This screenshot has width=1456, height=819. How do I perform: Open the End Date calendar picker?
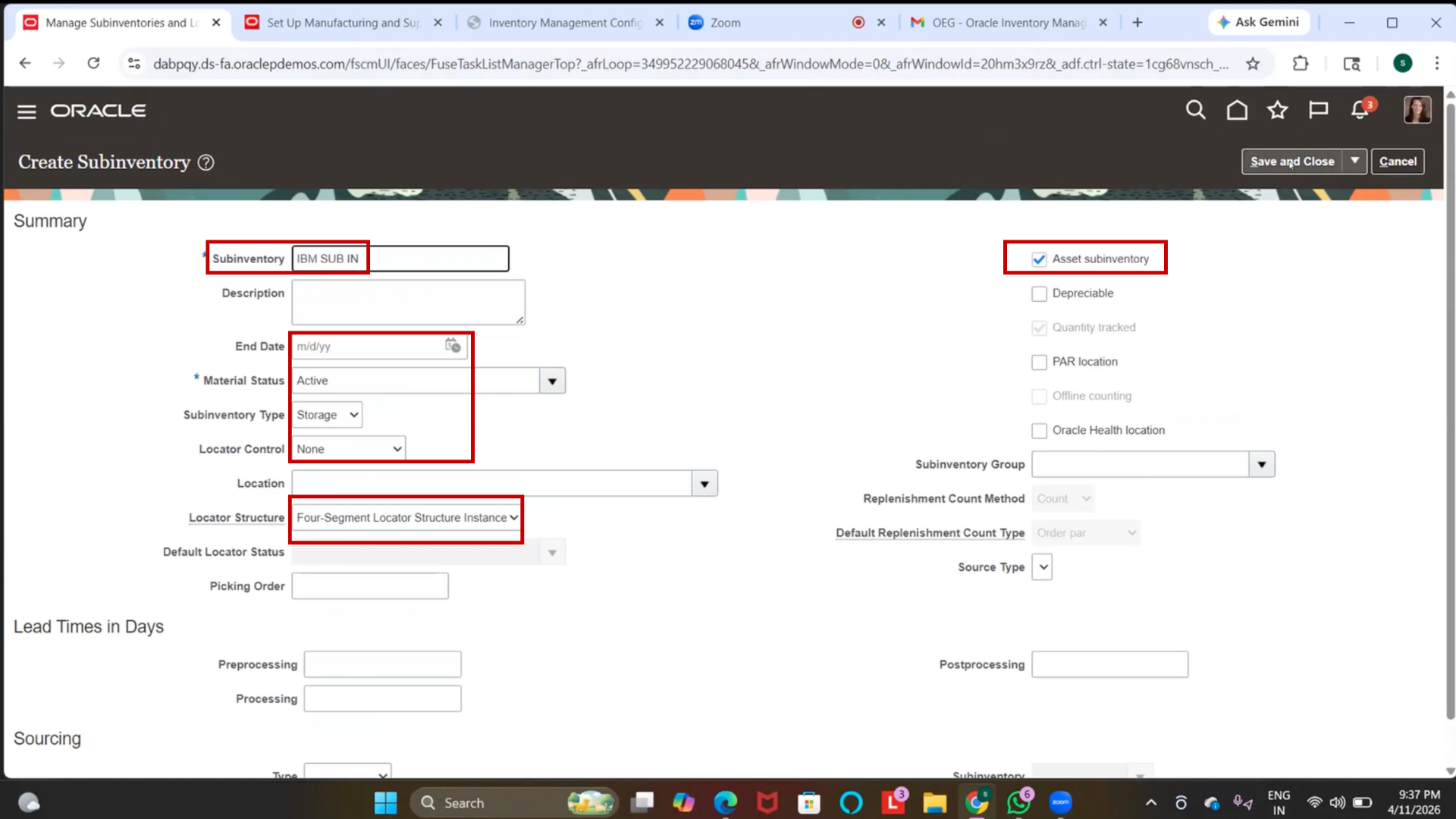coord(453,347)
